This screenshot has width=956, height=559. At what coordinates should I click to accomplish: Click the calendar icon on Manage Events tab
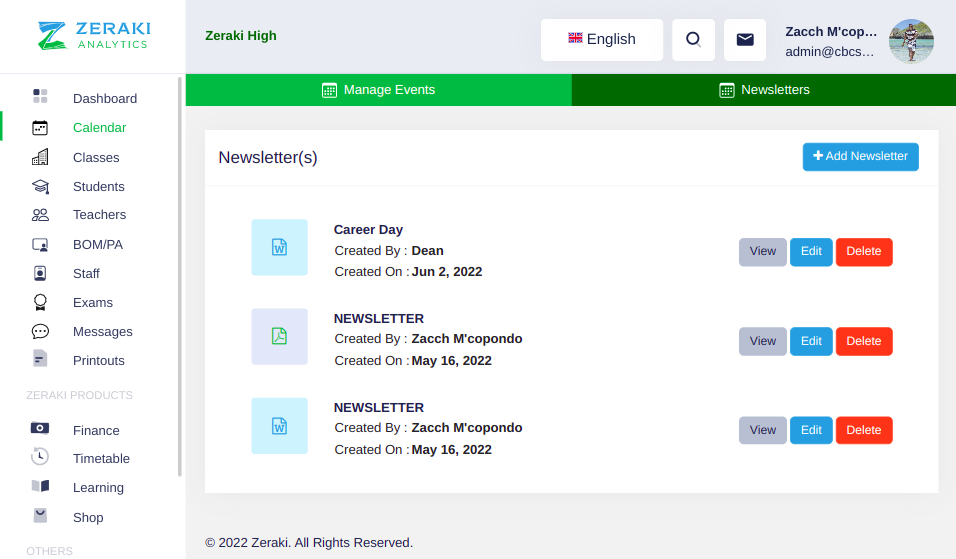[329, 90]
